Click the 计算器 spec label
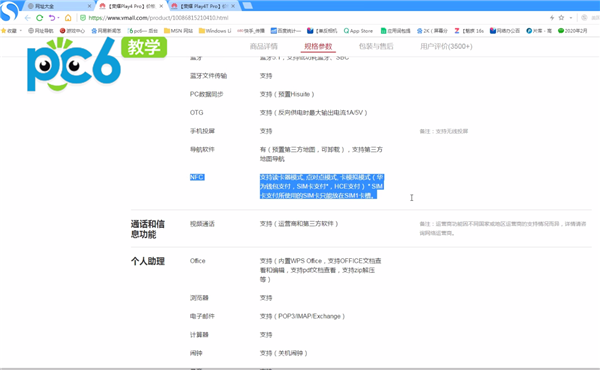The image size is (600, 370). (199, 334)
